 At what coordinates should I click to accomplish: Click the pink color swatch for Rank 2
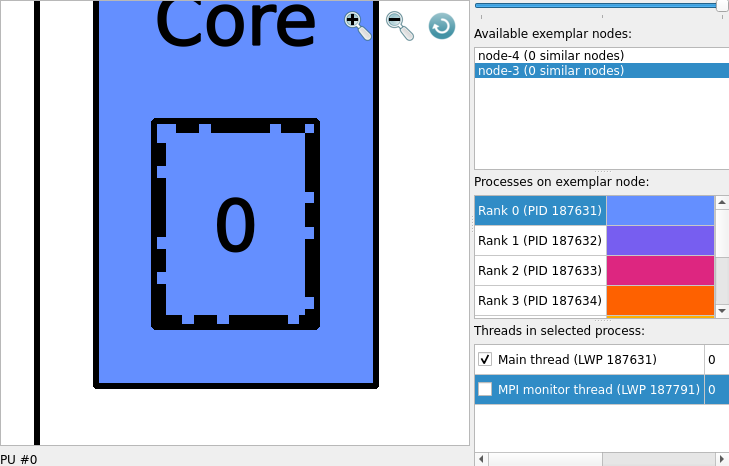[x=660, y=270]
